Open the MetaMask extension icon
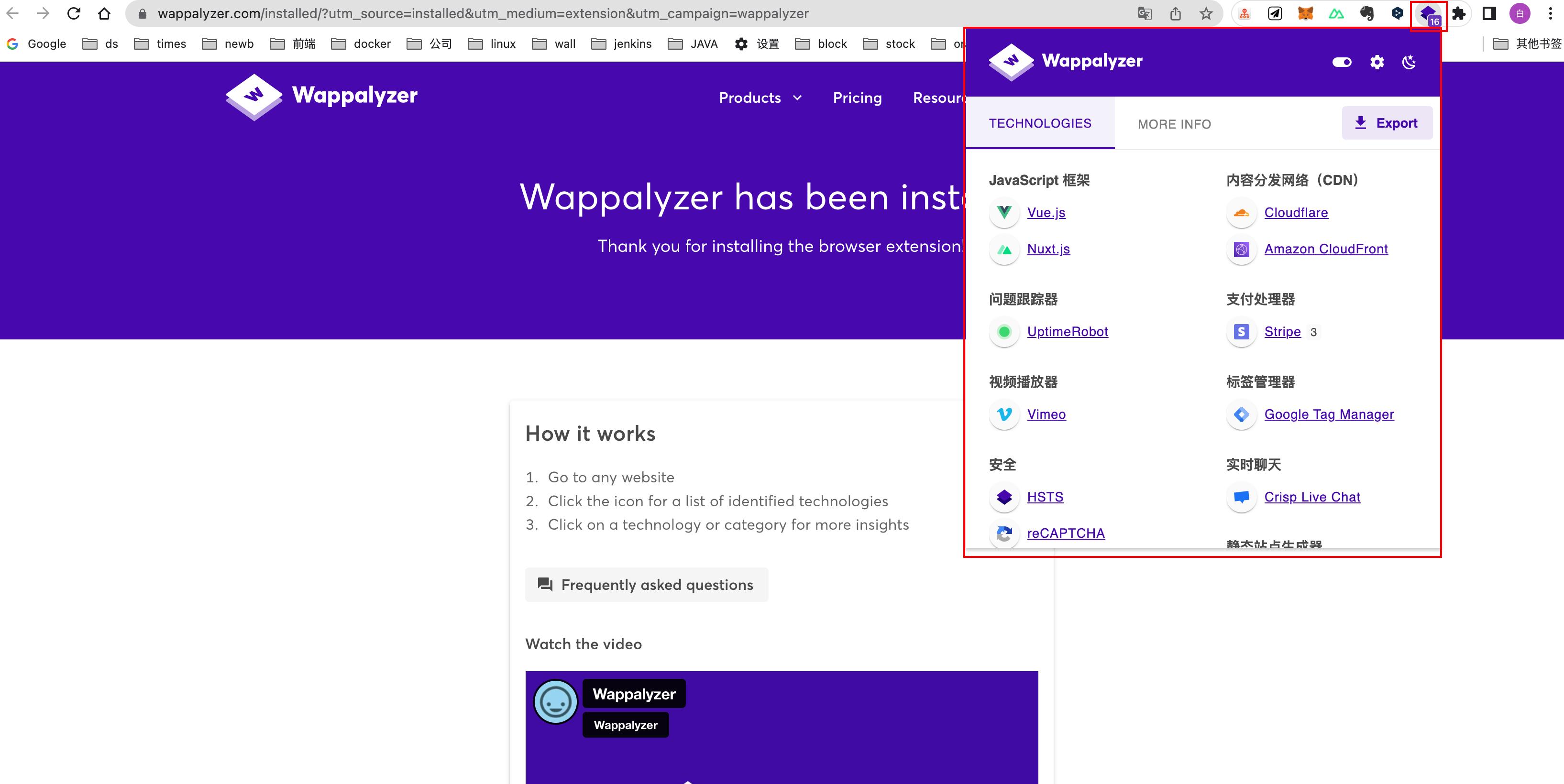1564x784 pixels. click(x=1305, y=13)
